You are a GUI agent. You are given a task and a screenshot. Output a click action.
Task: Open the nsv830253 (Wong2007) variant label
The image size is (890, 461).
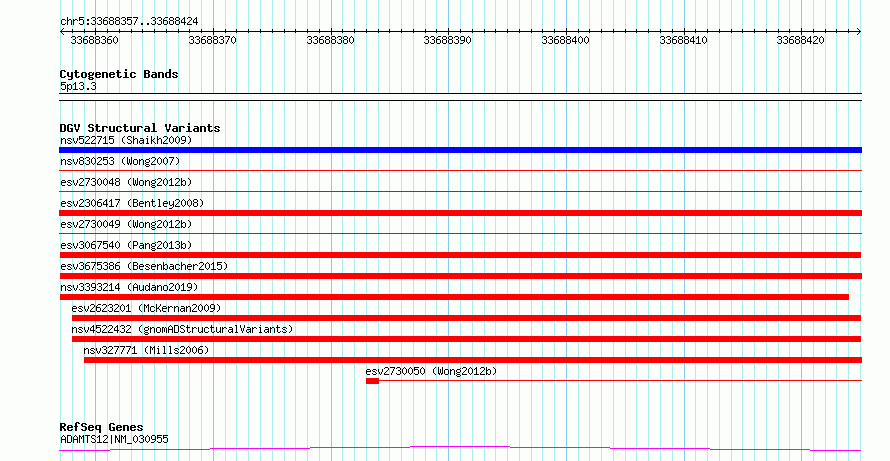point(120,161)
